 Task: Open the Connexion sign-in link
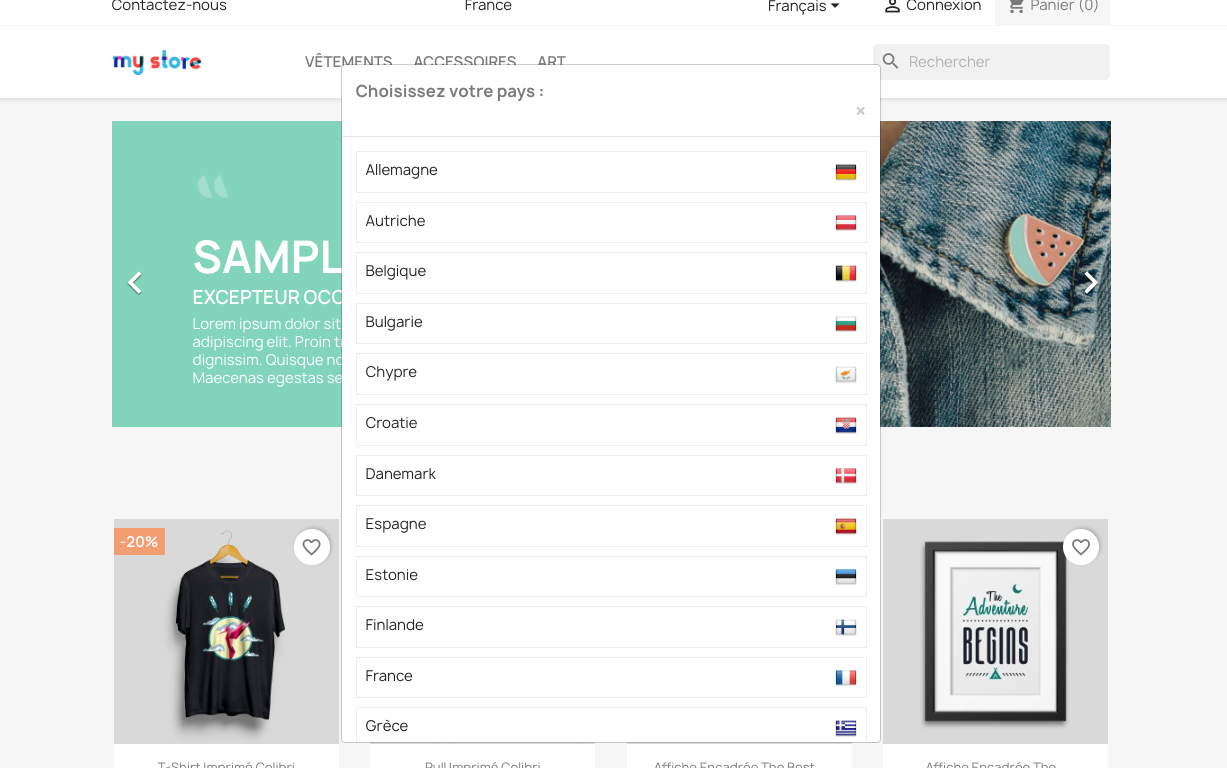(933, 7)
